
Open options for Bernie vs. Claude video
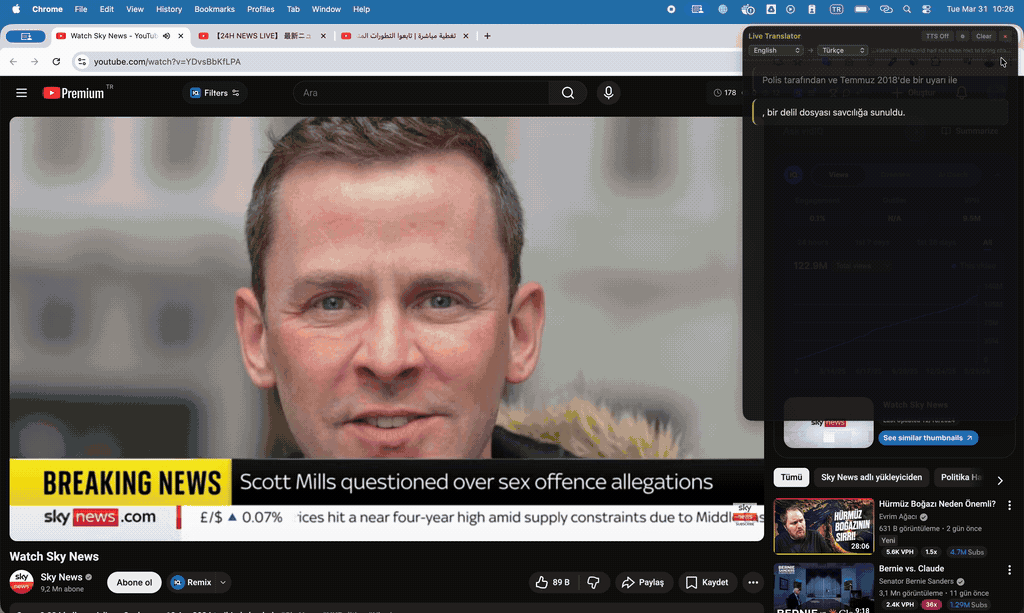pos(1009,570)
